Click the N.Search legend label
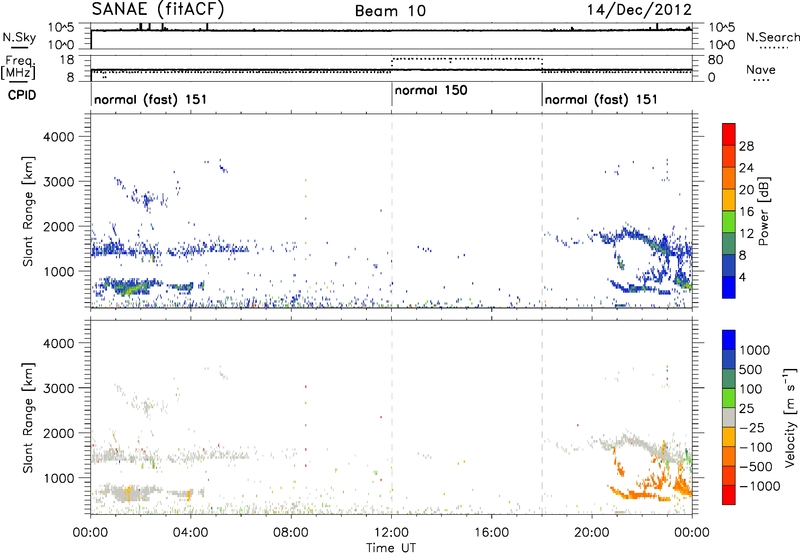 [x=772, y=37]
